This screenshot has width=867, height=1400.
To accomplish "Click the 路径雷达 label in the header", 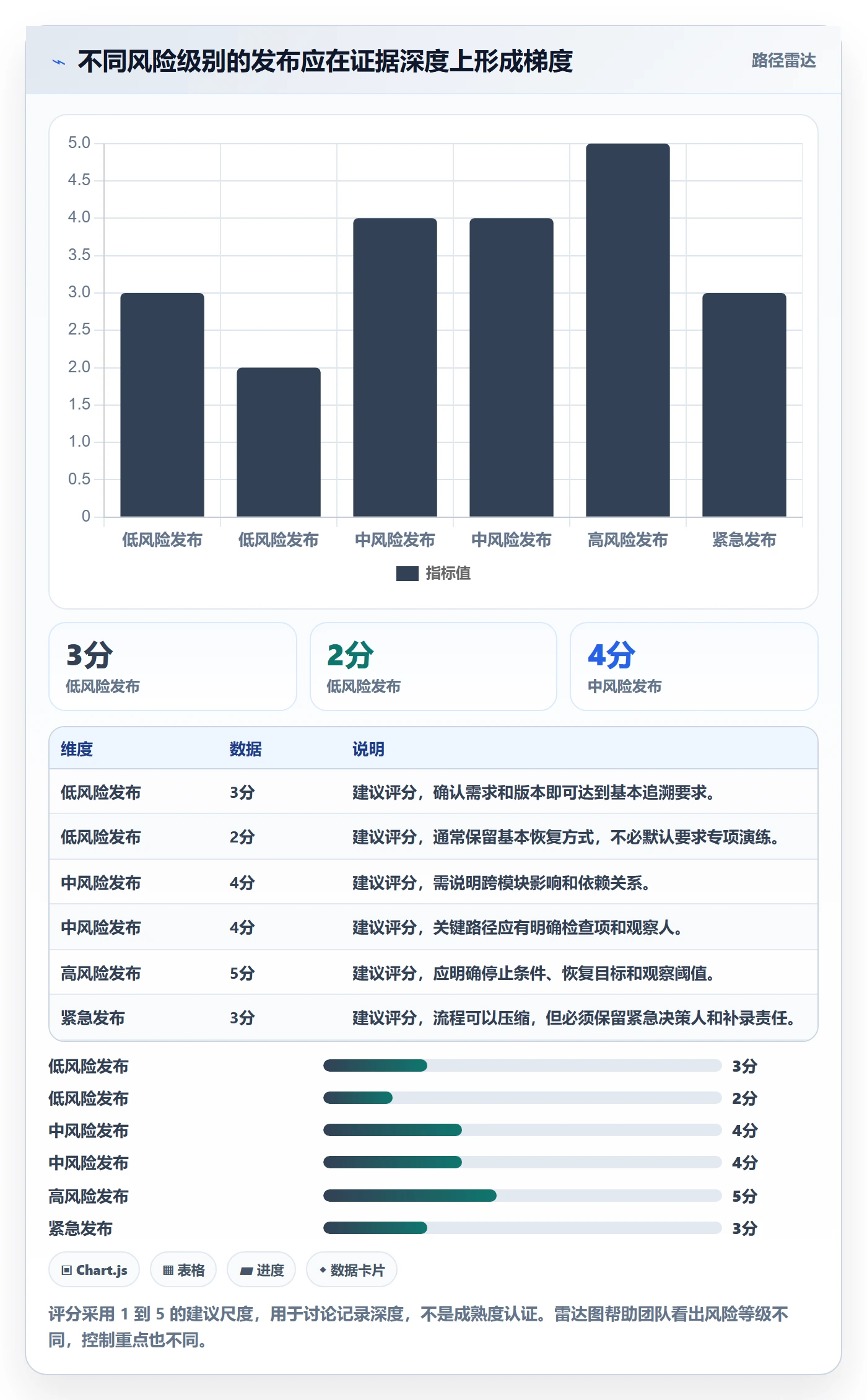I will (783, 61).
